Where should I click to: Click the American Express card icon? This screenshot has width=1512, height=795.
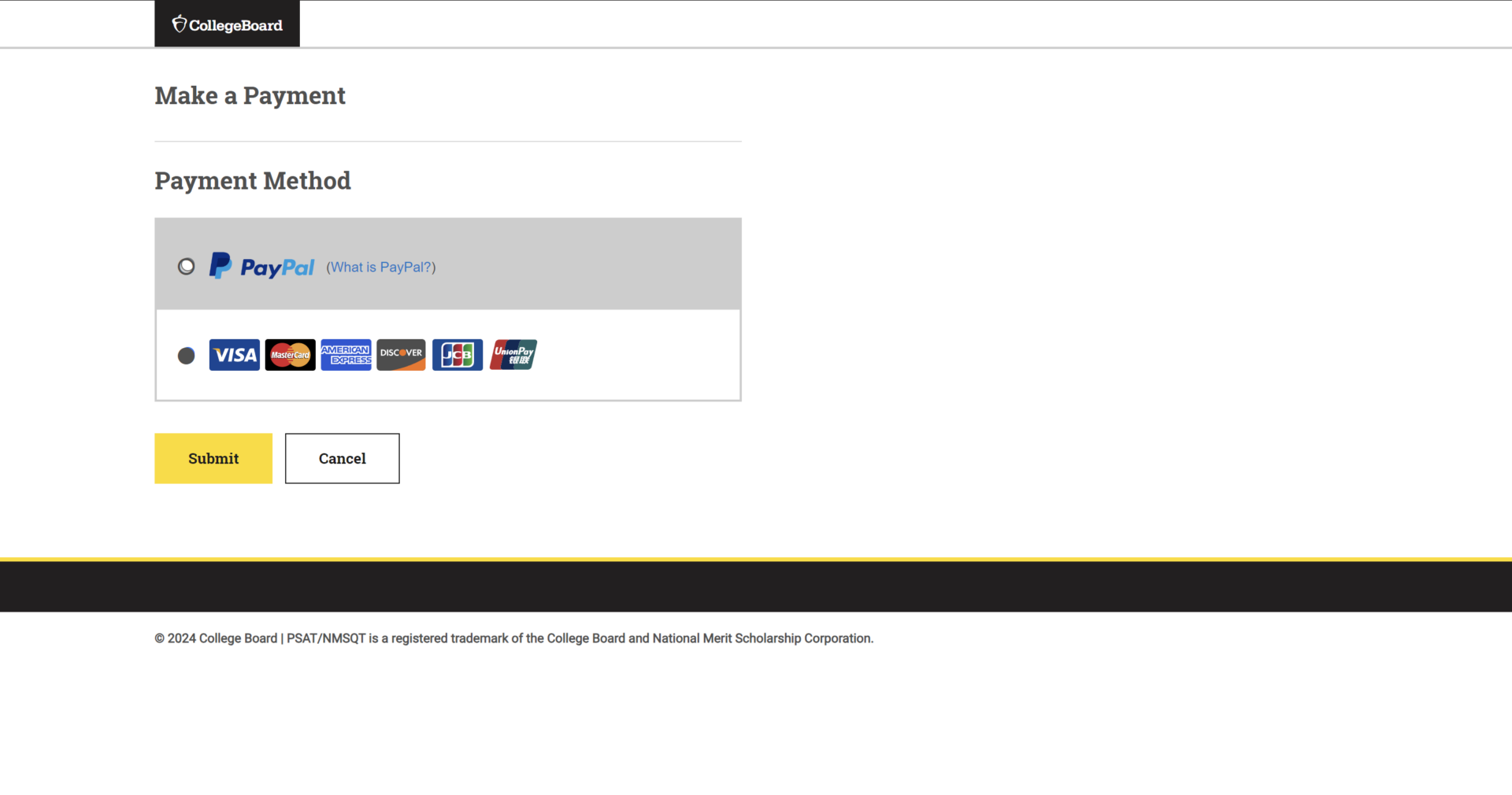pos(346,355)
